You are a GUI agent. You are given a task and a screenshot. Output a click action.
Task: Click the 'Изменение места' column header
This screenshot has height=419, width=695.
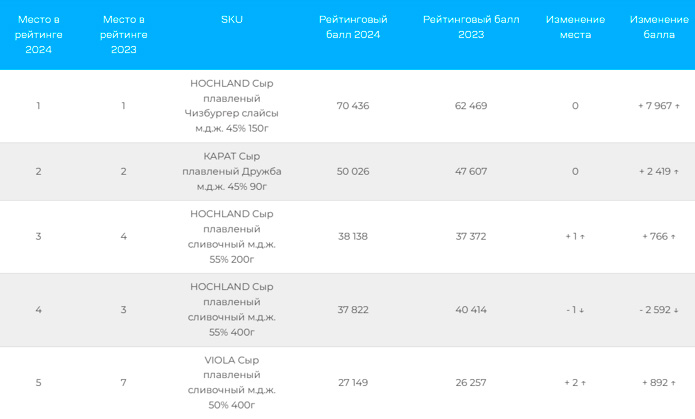575,27
